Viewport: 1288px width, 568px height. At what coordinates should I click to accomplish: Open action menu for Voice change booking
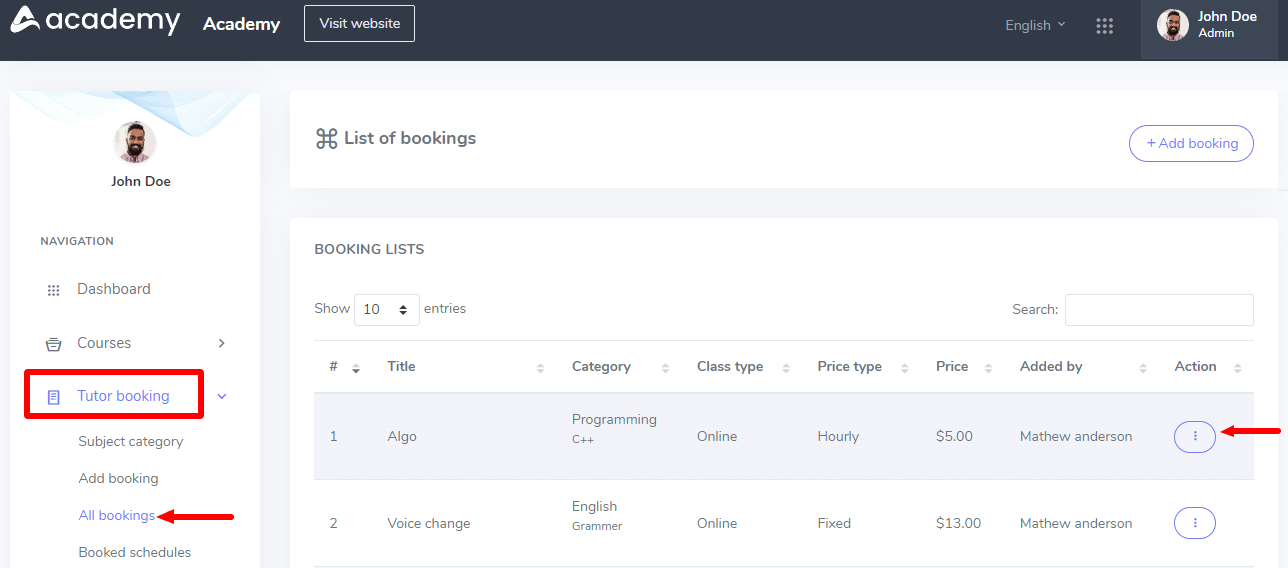click(x=1194, y=523)
